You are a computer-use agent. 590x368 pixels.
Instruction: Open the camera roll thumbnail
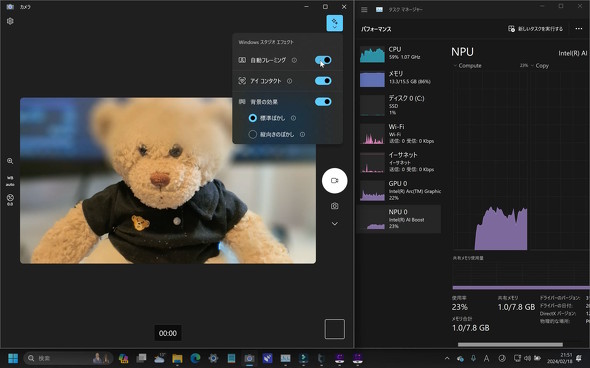pos(335,329)
